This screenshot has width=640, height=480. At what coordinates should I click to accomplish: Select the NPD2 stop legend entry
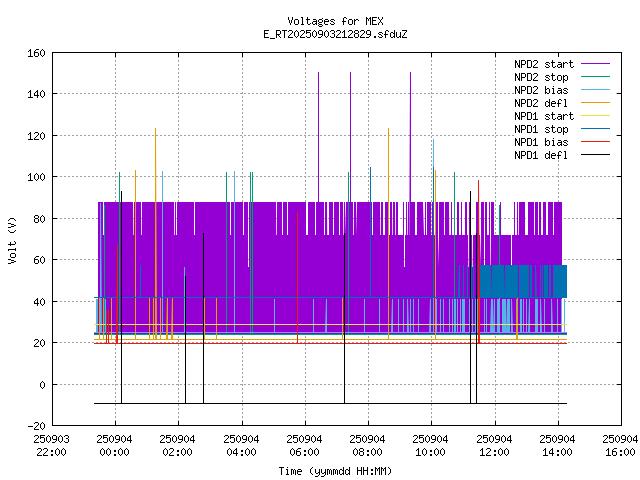click(x=543, y=77)
